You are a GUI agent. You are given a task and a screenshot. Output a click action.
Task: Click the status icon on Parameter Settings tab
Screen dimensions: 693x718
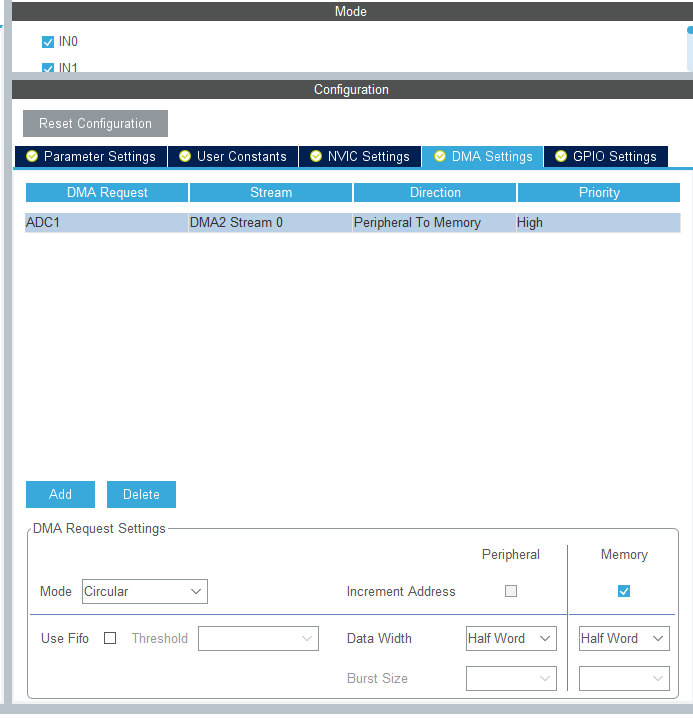coord(32,156)
